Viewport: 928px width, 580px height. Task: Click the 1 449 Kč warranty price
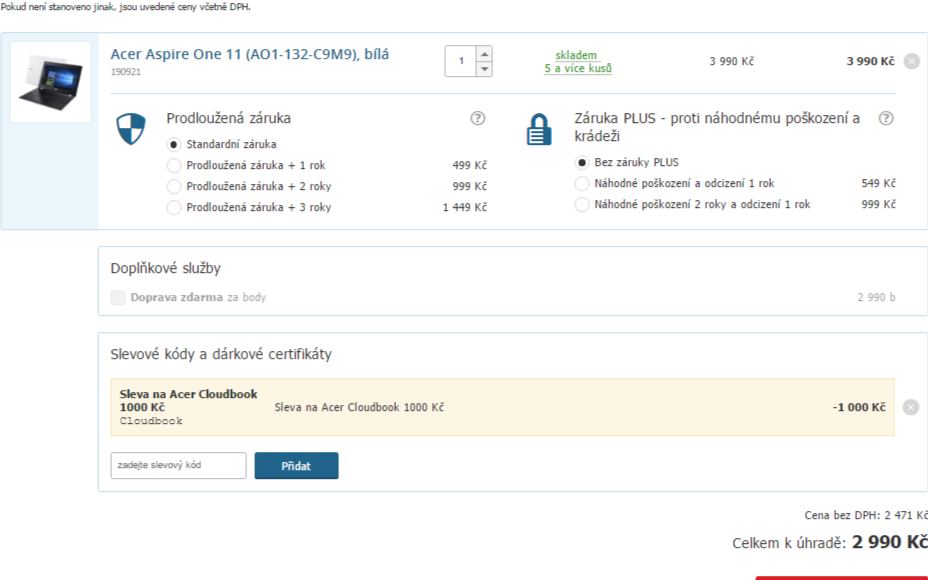coord(465,208)
